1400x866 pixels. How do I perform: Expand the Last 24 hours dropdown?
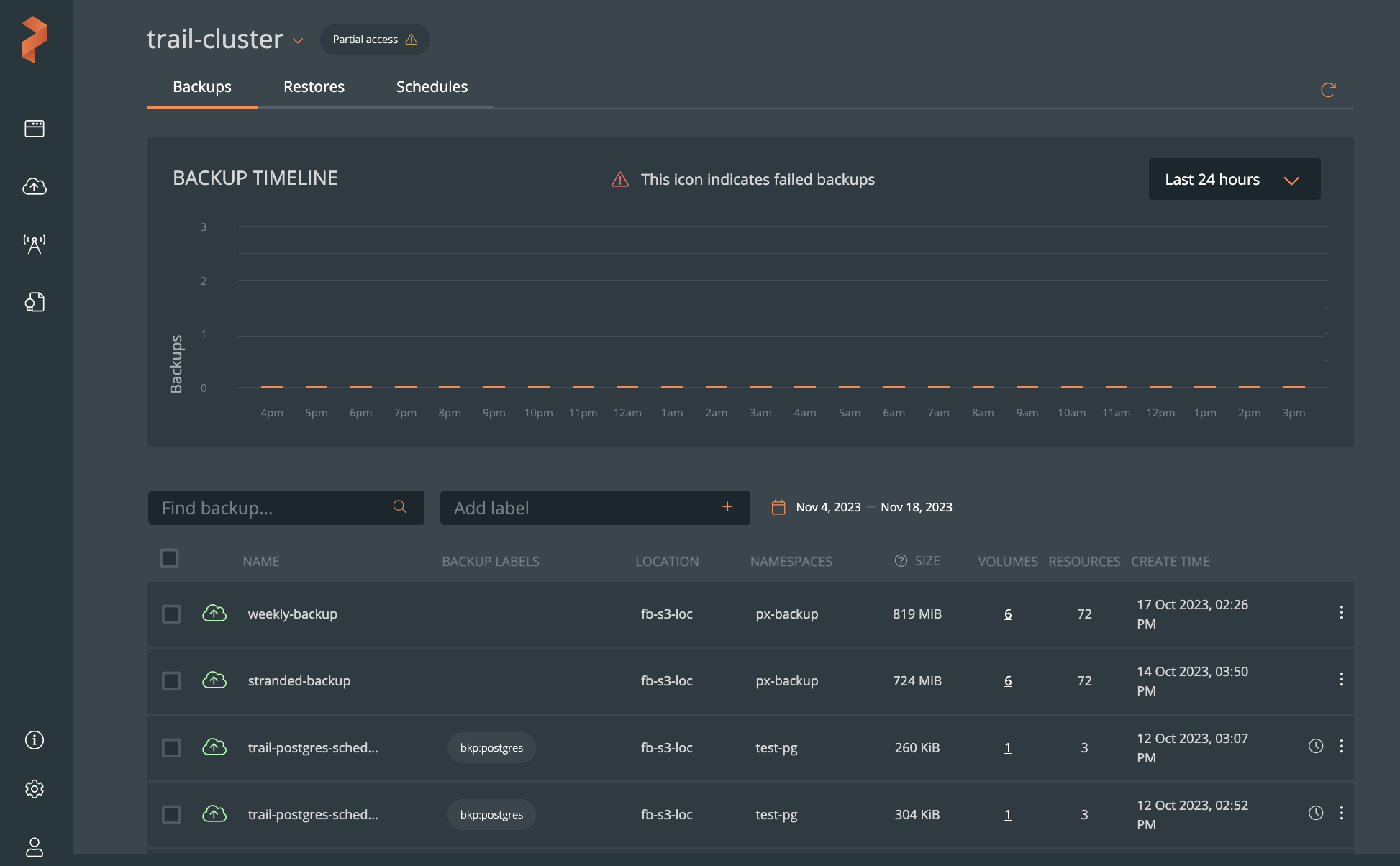coord(1234,179)
